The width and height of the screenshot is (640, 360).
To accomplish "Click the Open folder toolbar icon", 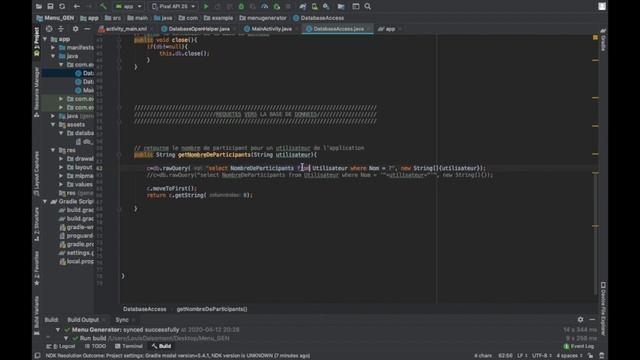I will pos(39,7).
